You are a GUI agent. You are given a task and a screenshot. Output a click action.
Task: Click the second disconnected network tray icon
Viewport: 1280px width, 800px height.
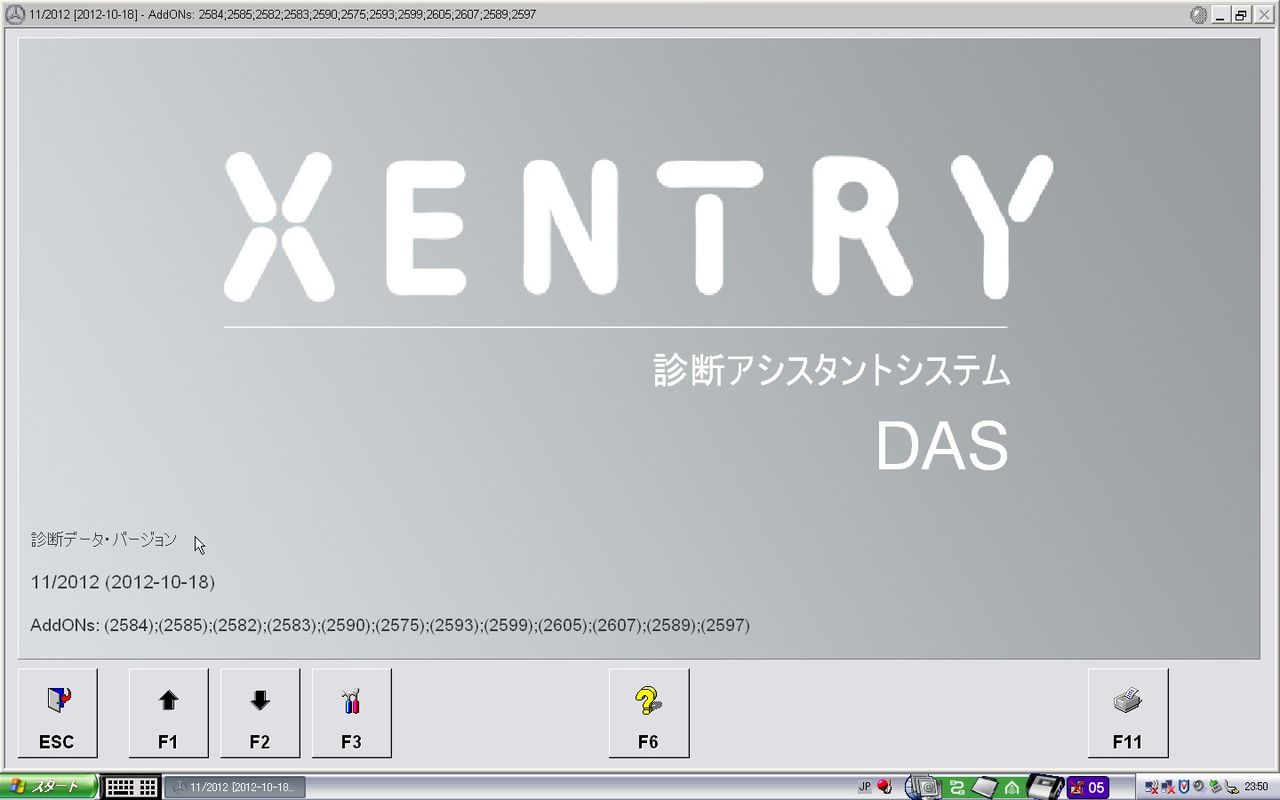coord(1167,787)
